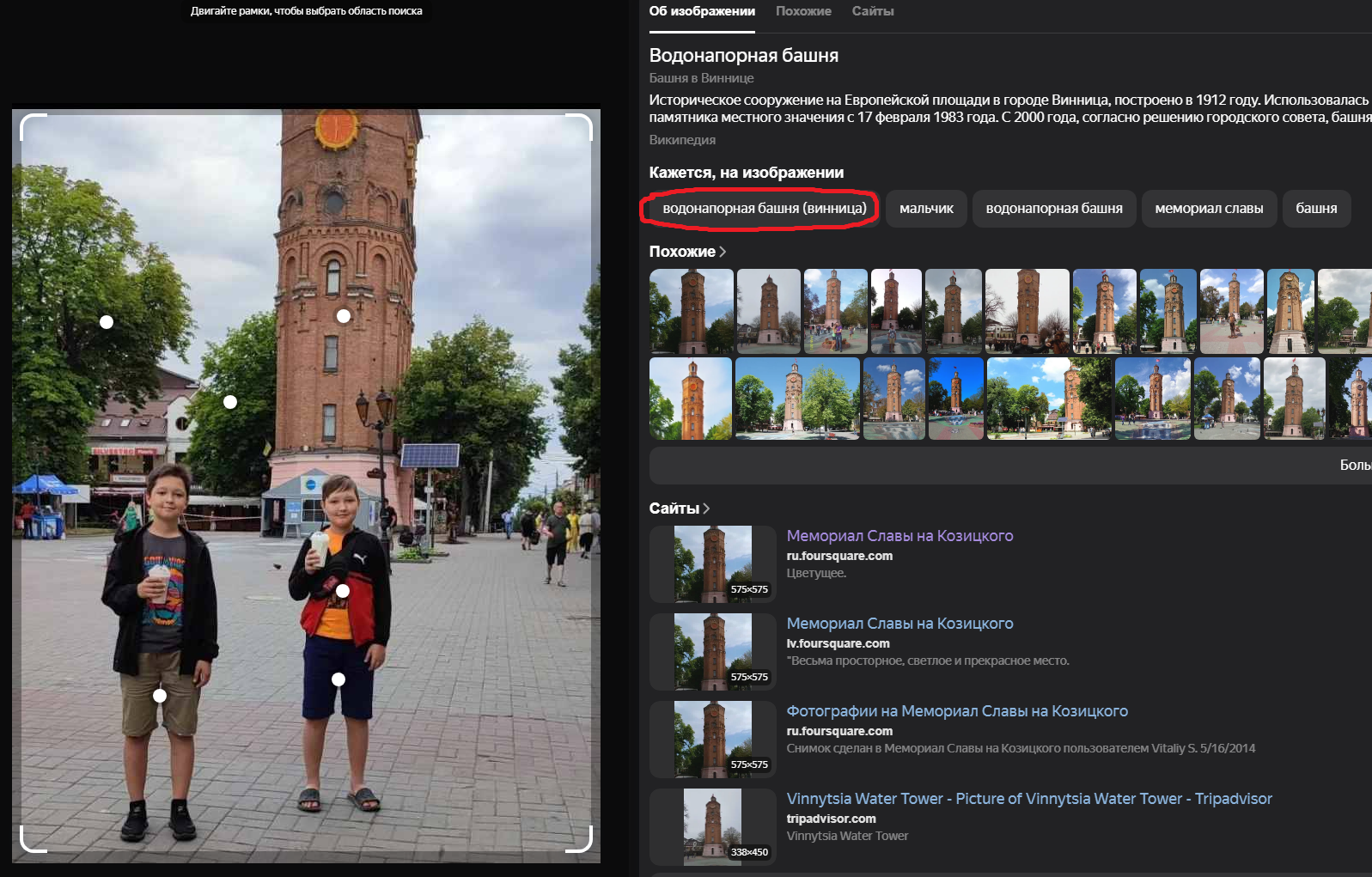
Task: Click the thumbnail beside the «Цветущее.» result
Action: coord(713,563)
